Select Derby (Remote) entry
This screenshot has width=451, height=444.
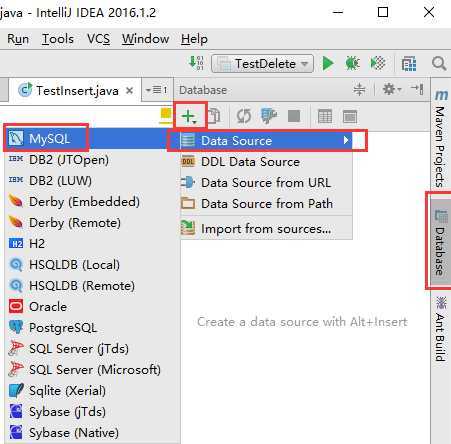click(x=93, y=223)
